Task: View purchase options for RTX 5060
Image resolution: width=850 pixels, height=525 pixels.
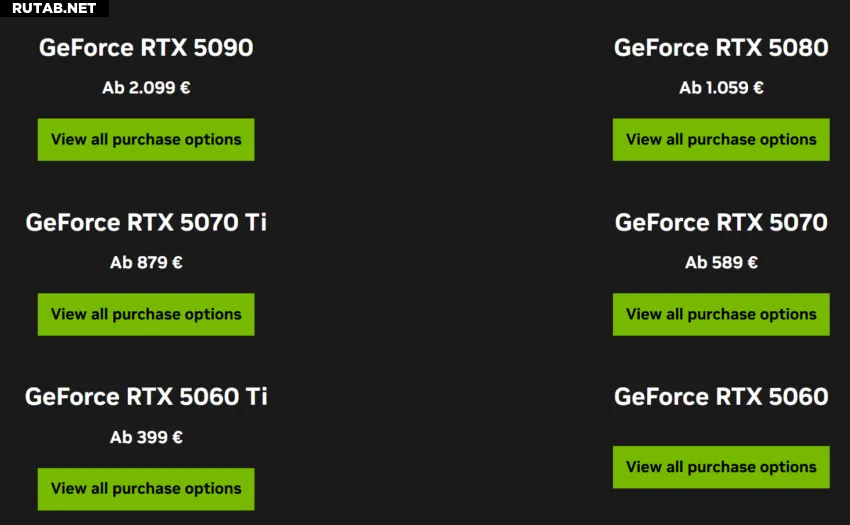Action: [x=721, y=467]
